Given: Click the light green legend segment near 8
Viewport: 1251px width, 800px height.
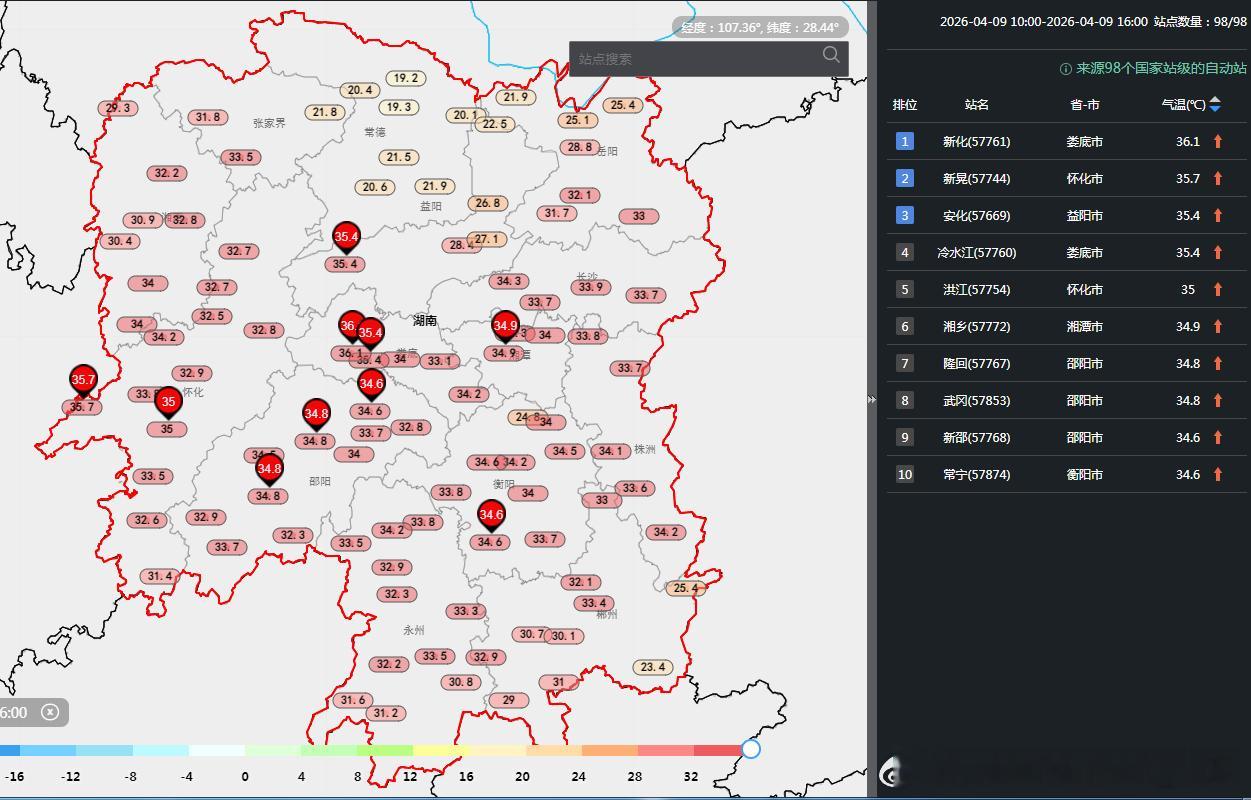Looking at the screenshot, I should point(385,750).
